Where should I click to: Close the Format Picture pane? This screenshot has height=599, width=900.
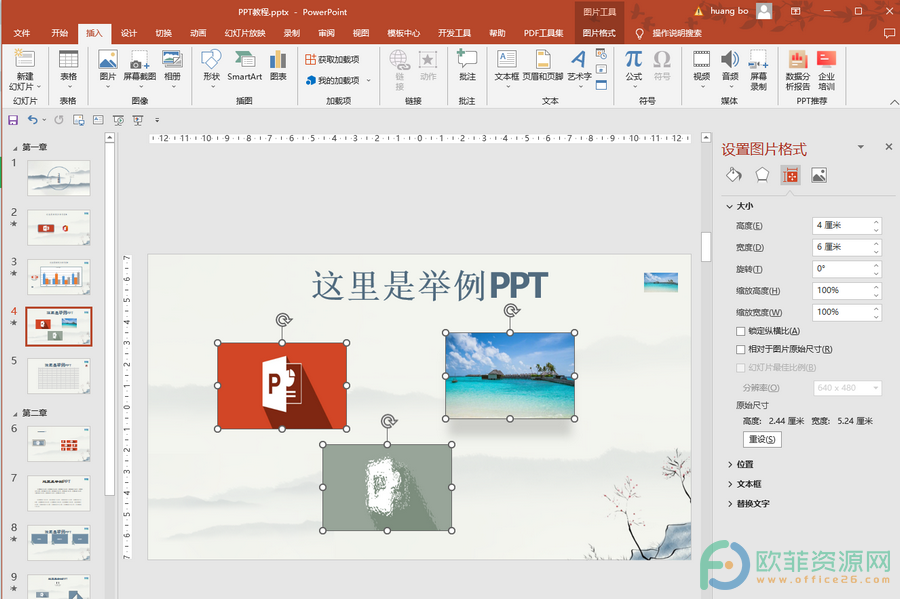click(889, 147)
